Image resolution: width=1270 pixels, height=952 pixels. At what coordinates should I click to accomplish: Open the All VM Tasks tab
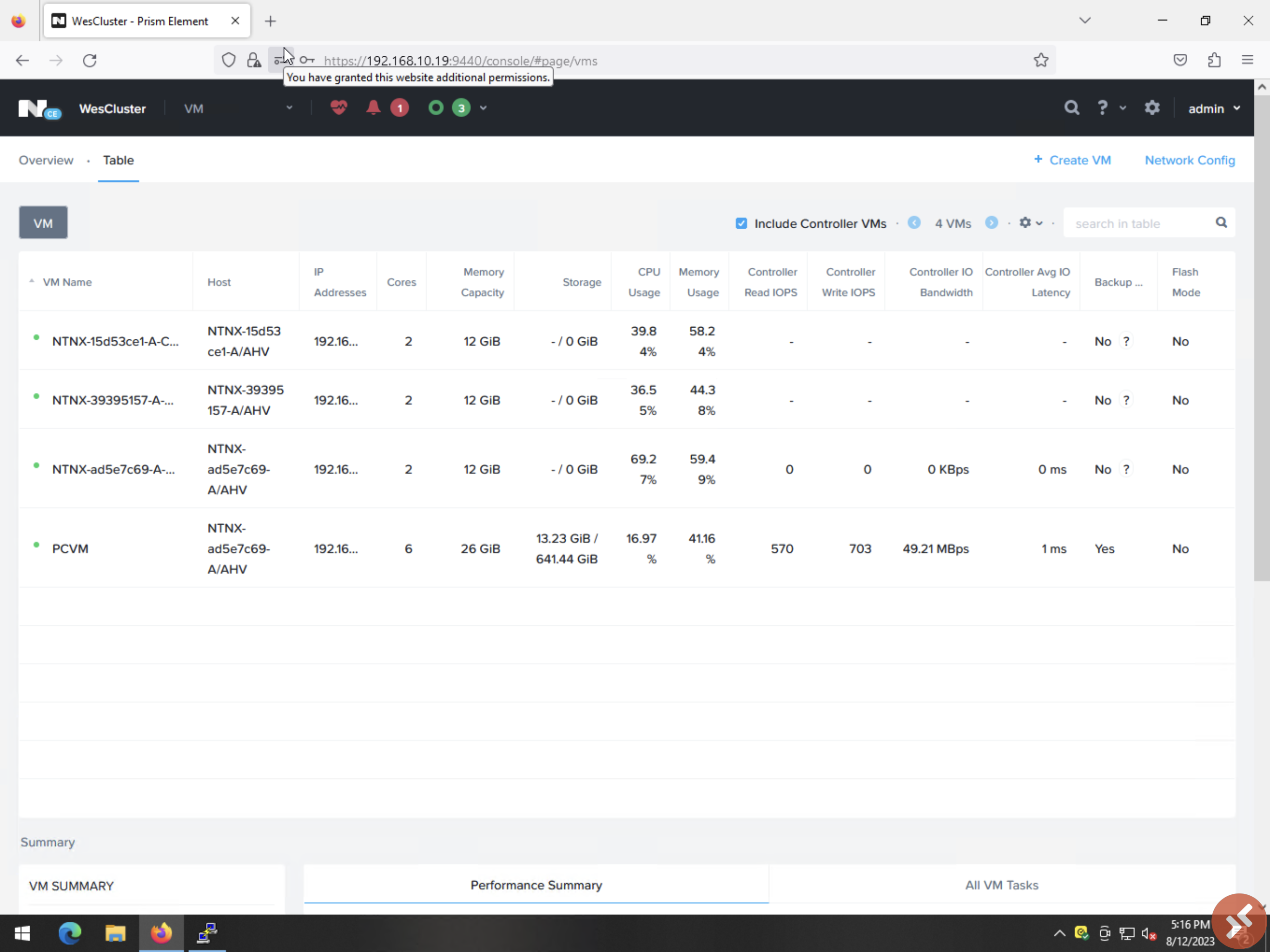[x=1001, y=885]
